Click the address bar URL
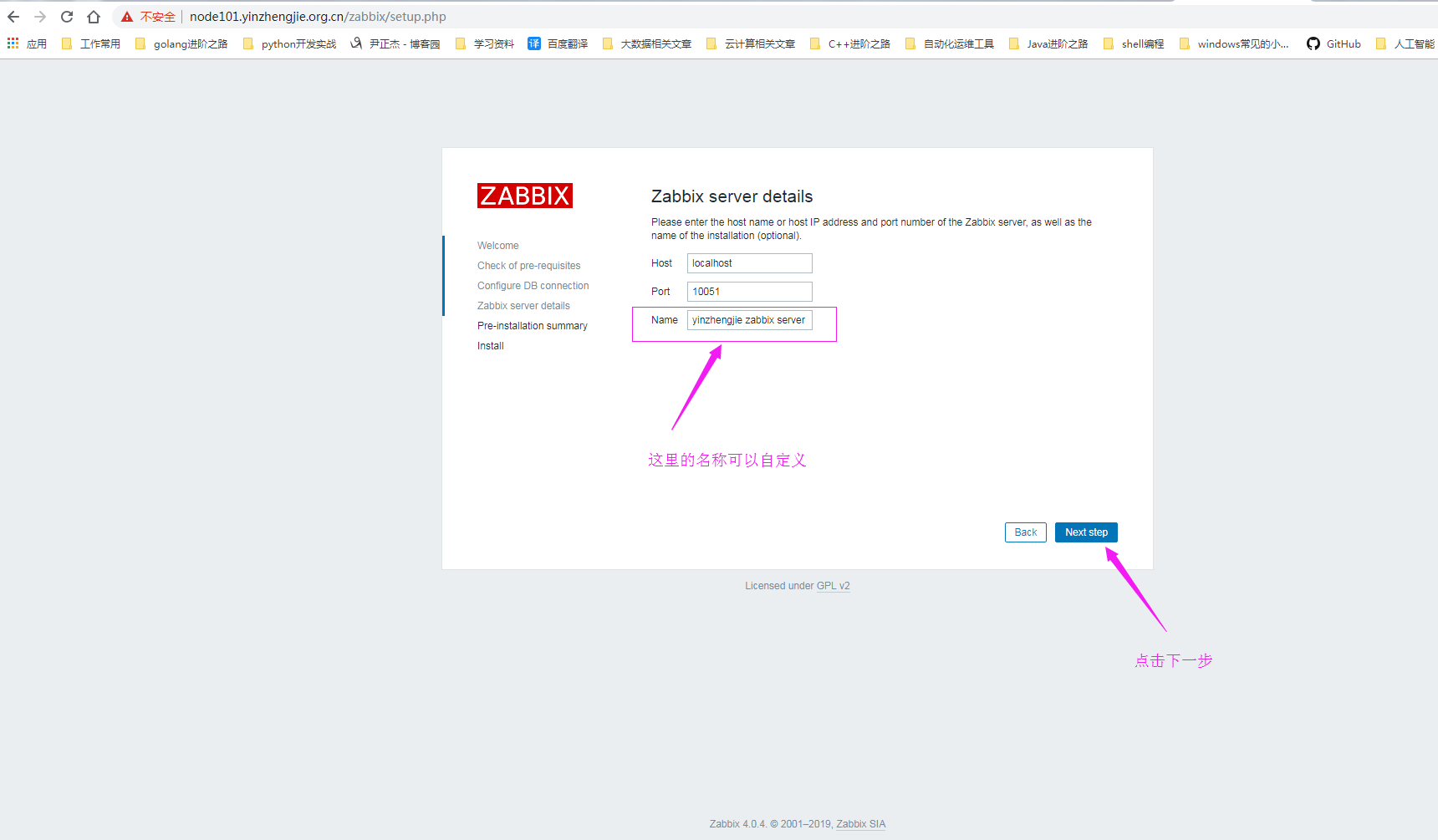 (318, 17)
